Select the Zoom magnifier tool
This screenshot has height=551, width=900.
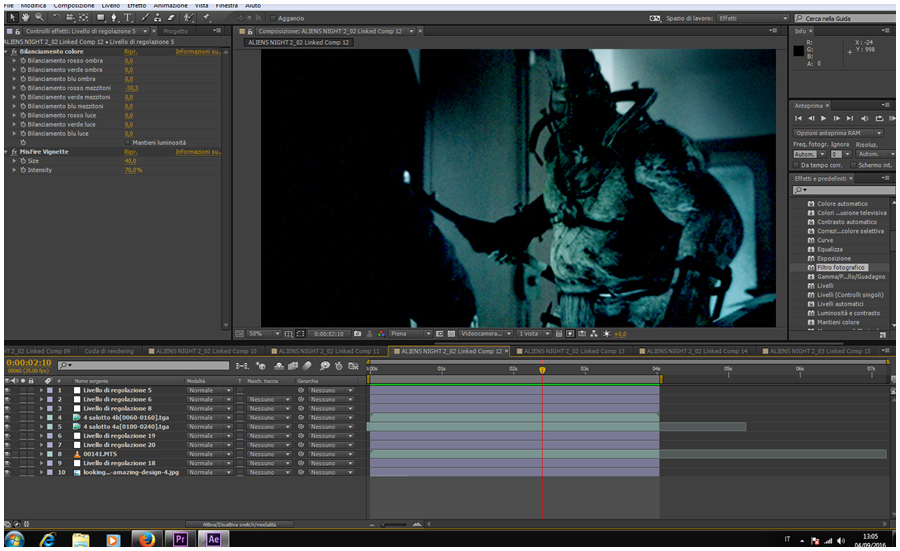coord(38,18)
